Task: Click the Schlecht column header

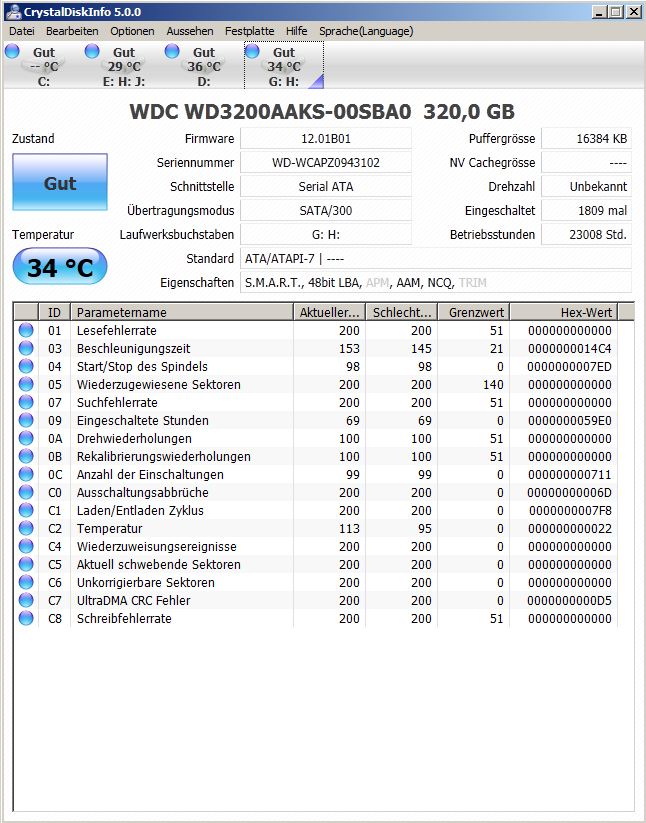Action: (x=401, y=312)
